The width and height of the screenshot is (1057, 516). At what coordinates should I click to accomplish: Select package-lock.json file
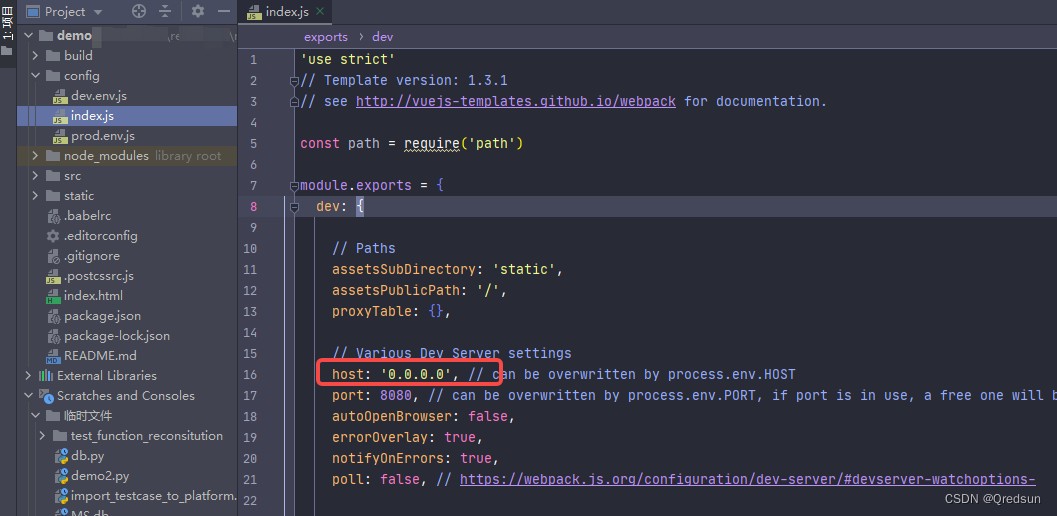117,336
